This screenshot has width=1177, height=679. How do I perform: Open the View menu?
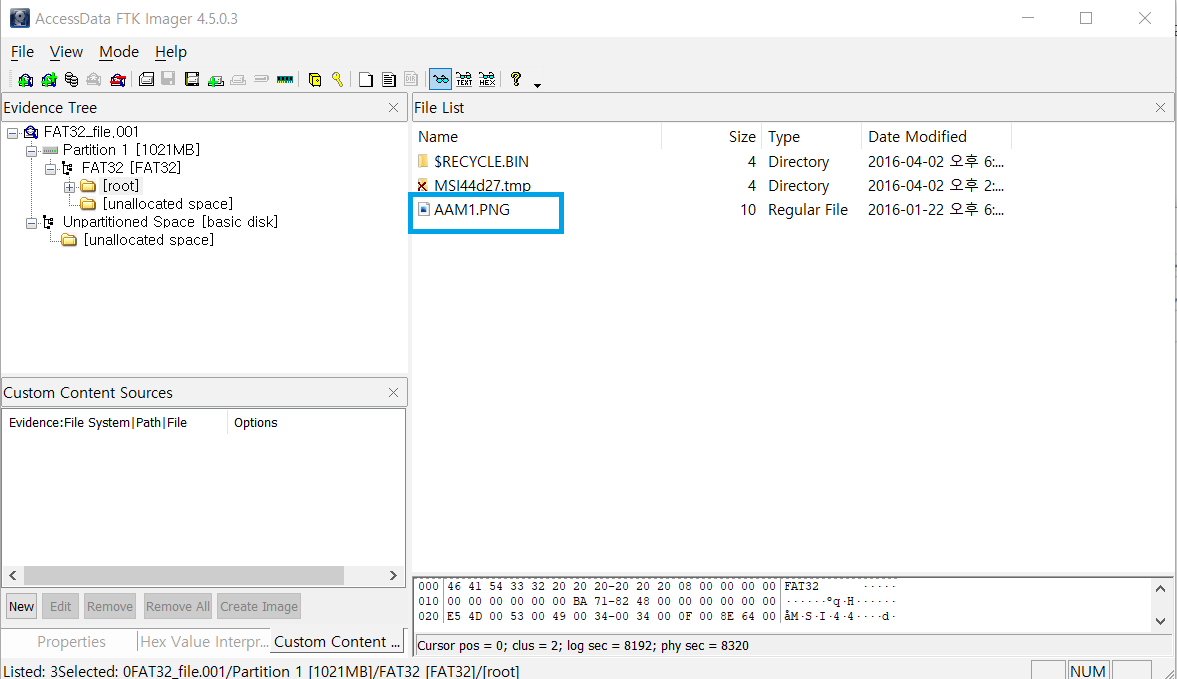66,52
